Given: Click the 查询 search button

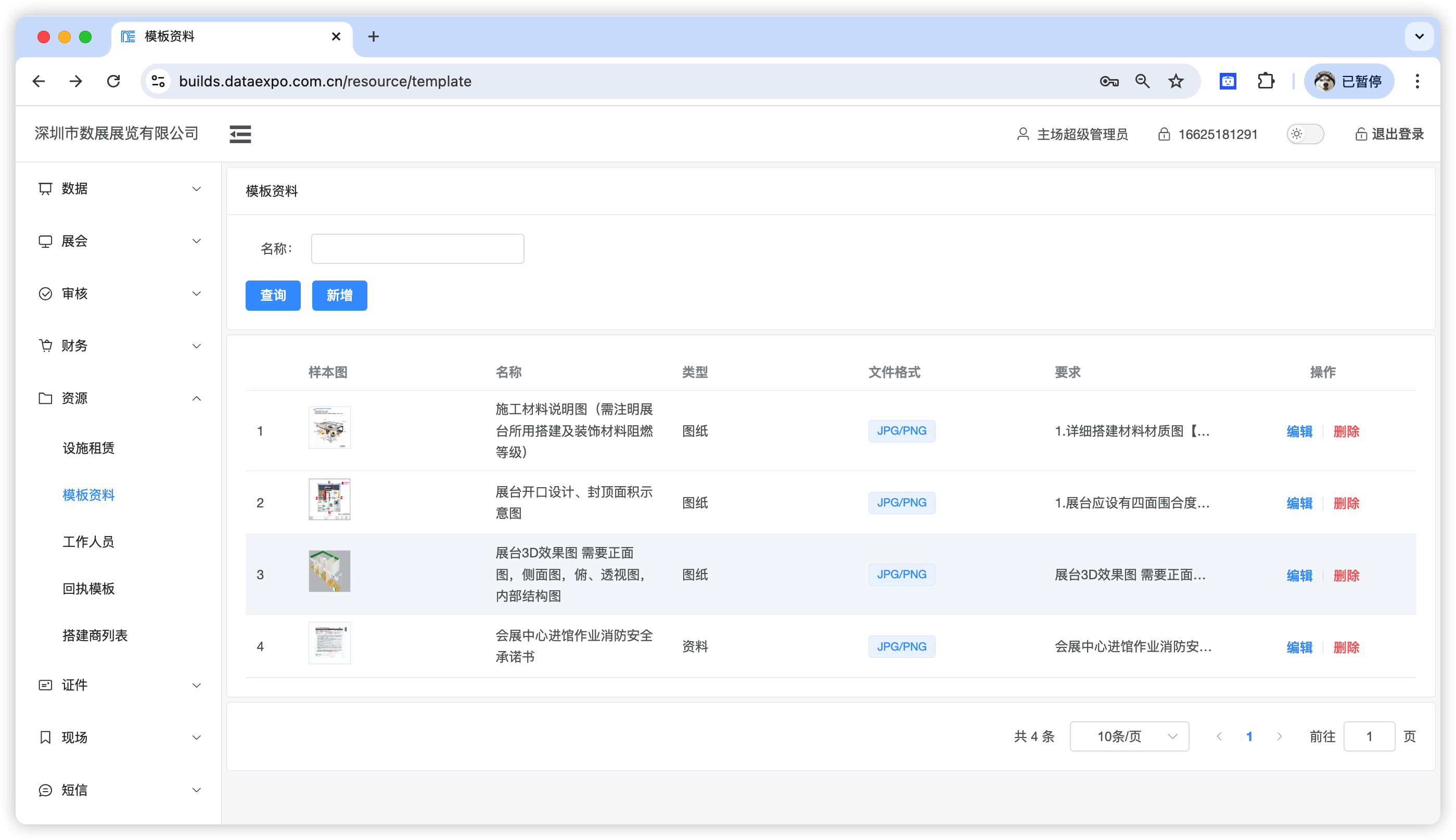Looking at the screenshot, I should pos(273,296).
